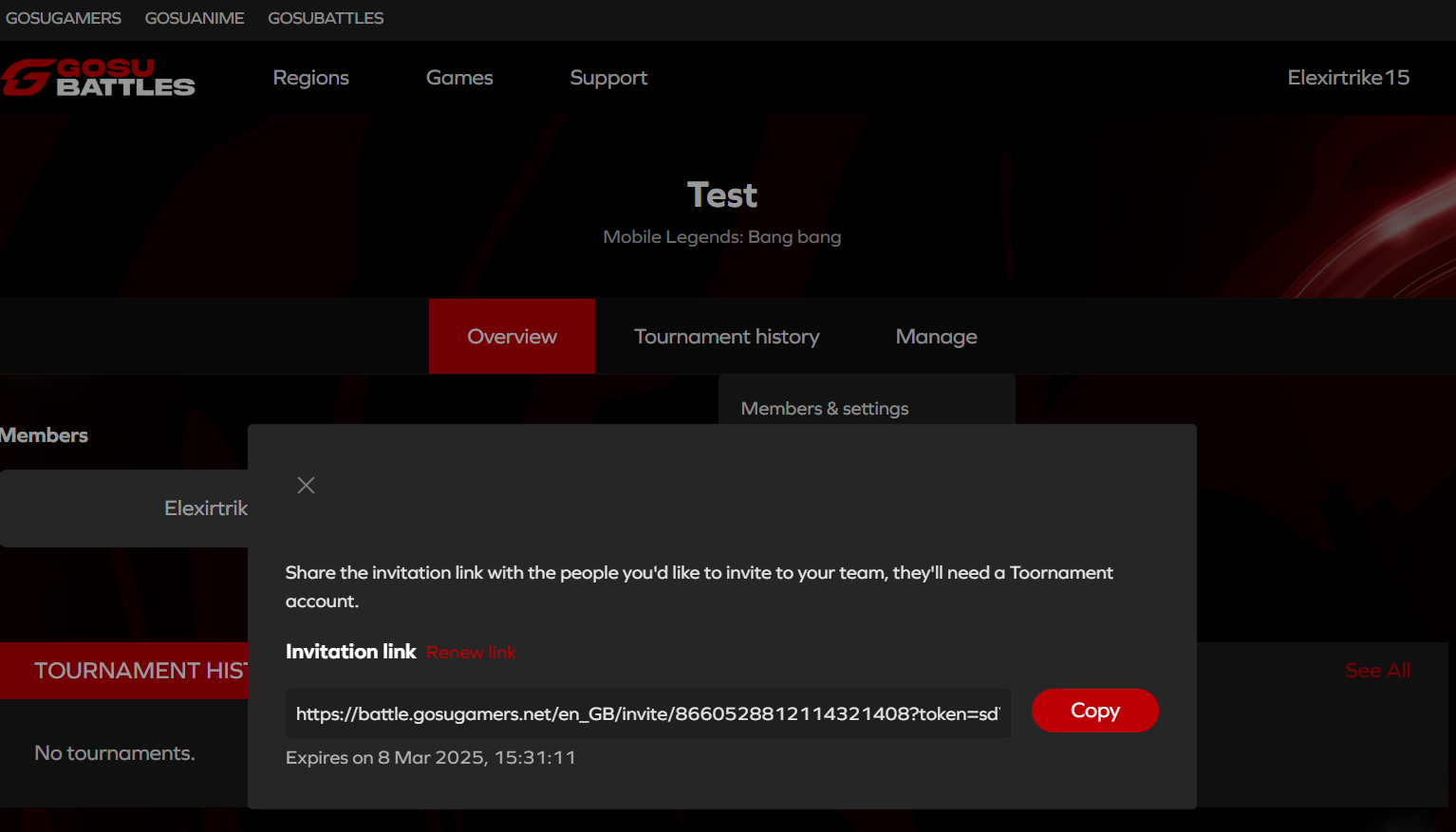Copy the invitation link

pyautogui.click(x=1094, y=711)
